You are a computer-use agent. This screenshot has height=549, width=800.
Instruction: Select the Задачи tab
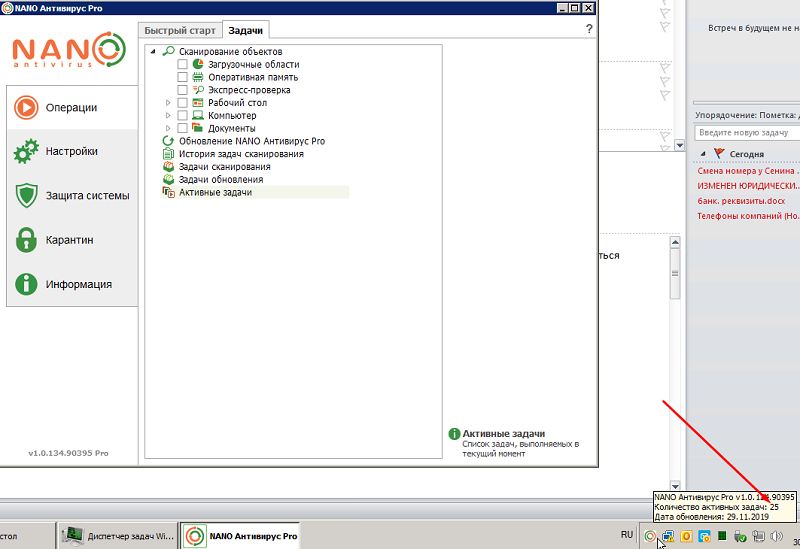click(x=245, y=31)
